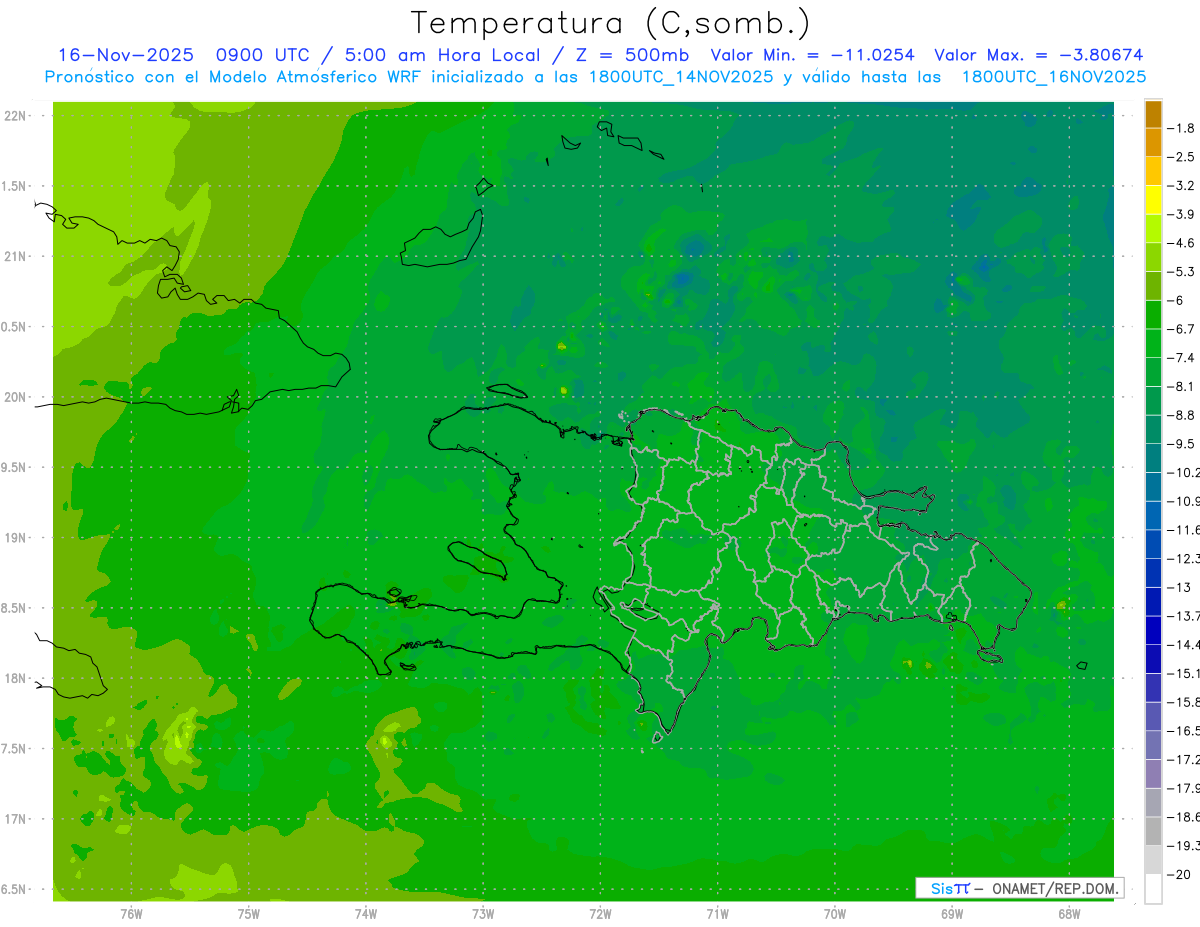Screen dimensions: 1200x927
Task: Click the 76W longitude label
Action: [x=131, y=913]
